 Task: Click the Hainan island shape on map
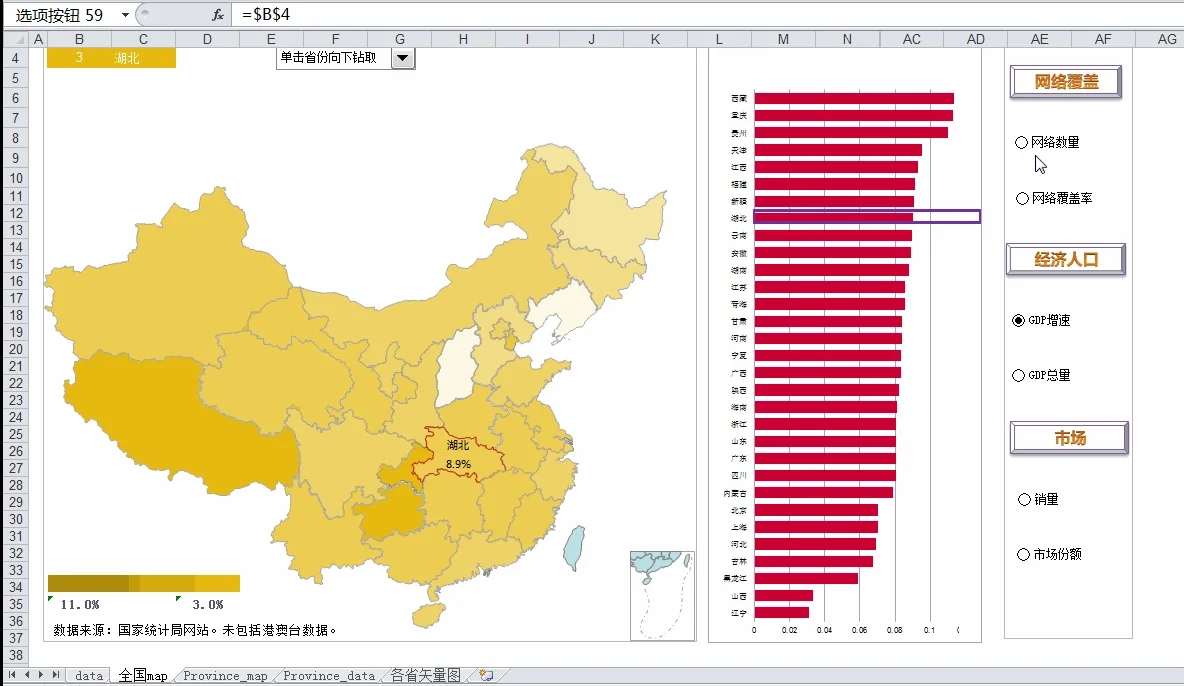tap(428, 615)
